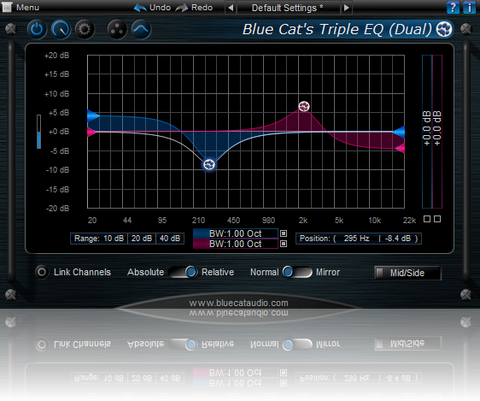The height and width of the screenshot is (401, 480).
Task: Click the pink channel output gain slider
Action: pos(437,132)
